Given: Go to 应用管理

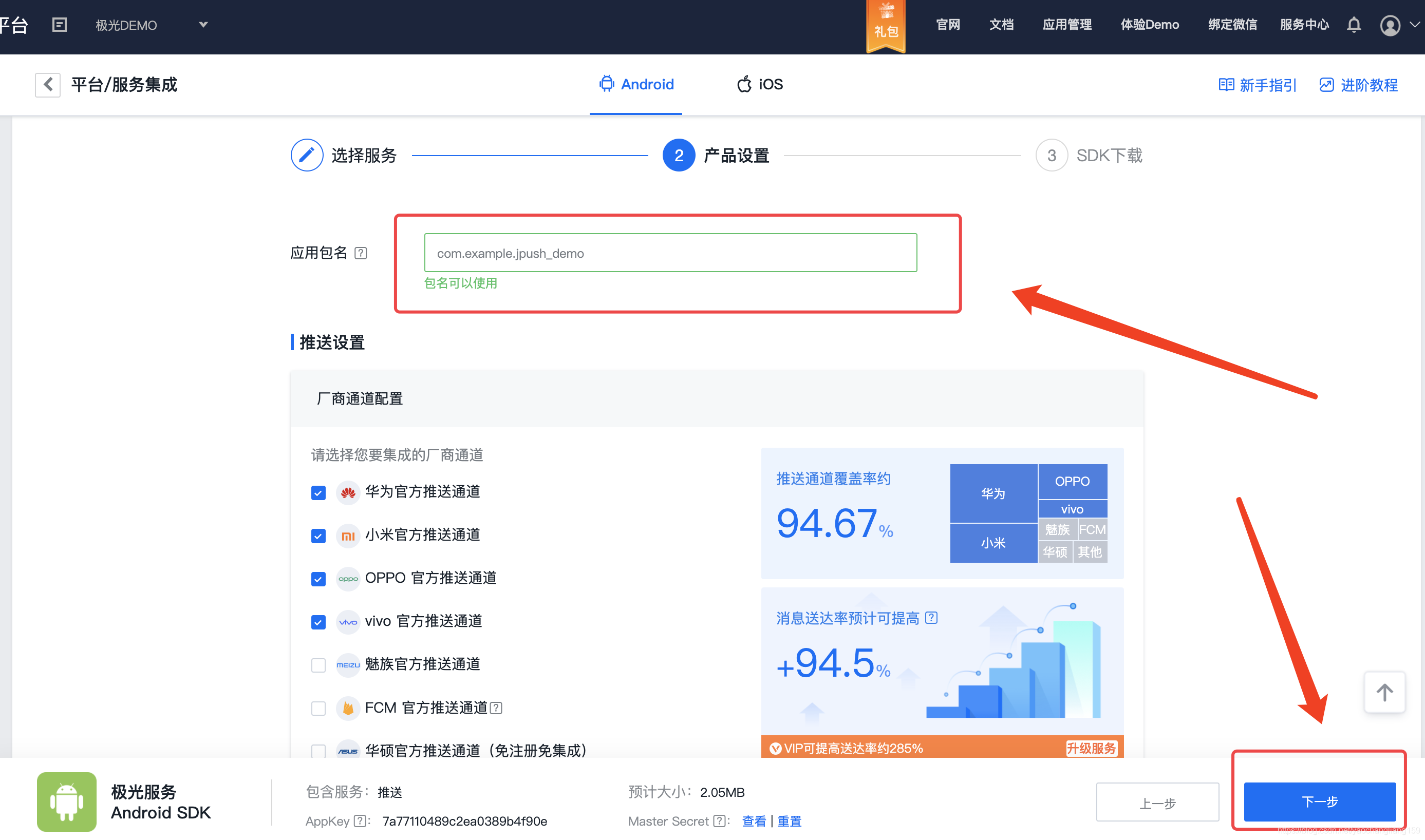Looking at the screenshot, I should 1067,25.
